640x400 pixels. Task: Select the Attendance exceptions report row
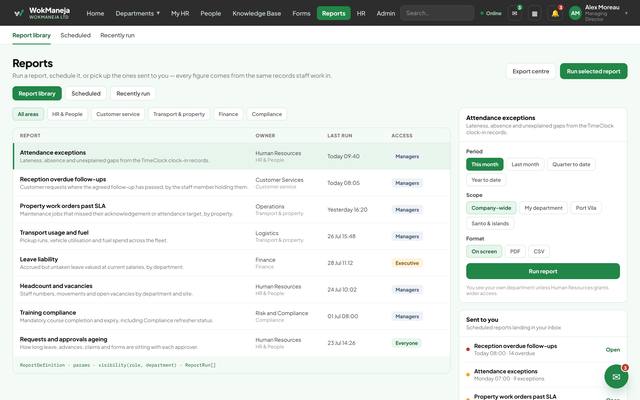(231, 156)
